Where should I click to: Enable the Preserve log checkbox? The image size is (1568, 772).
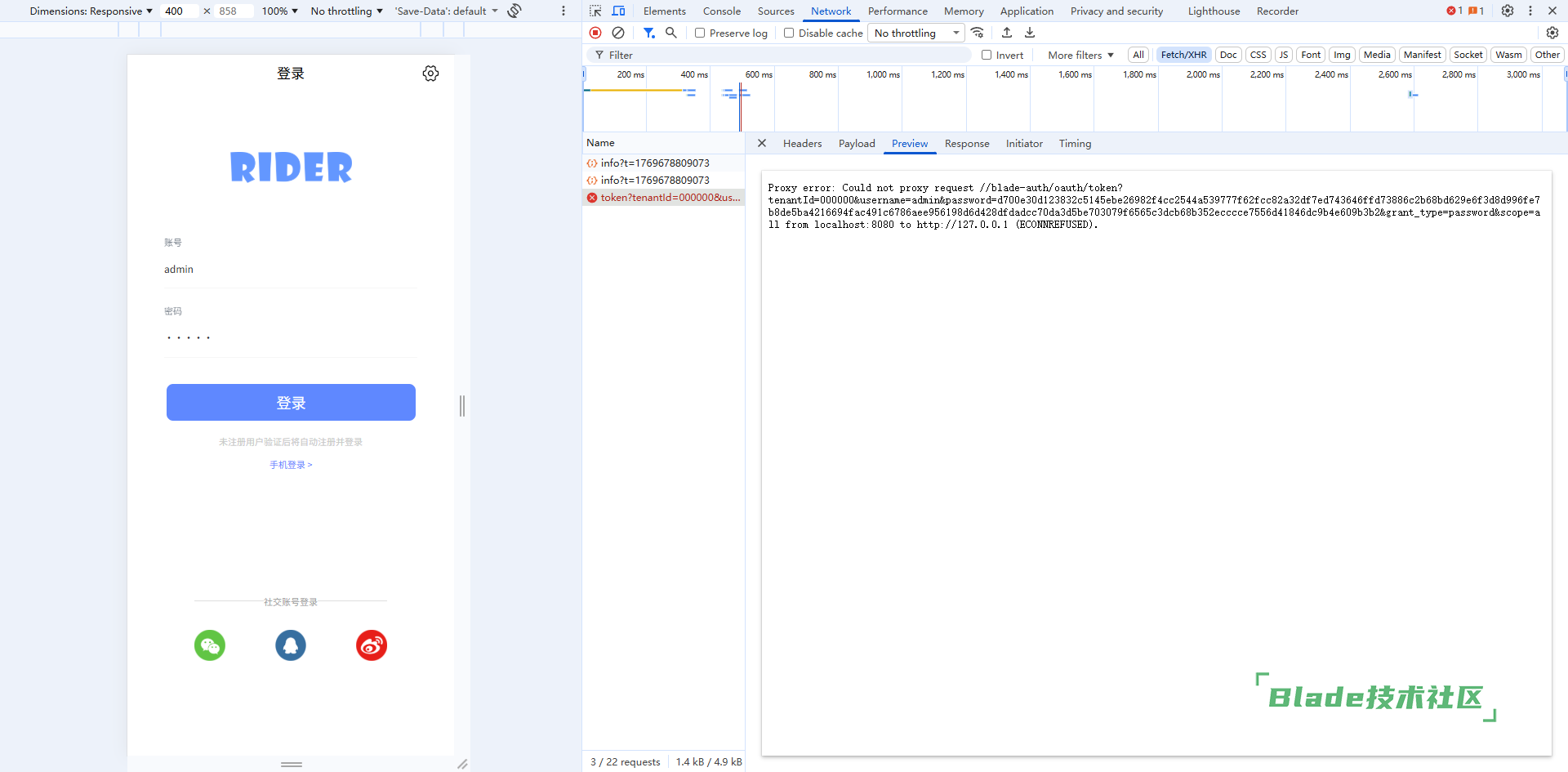point(700,33)
